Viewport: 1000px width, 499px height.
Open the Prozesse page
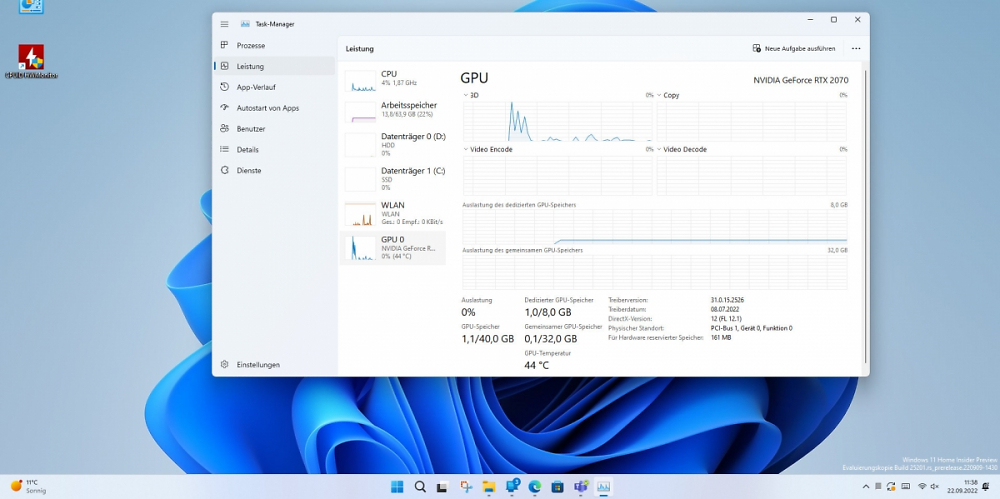coord(274,45)
